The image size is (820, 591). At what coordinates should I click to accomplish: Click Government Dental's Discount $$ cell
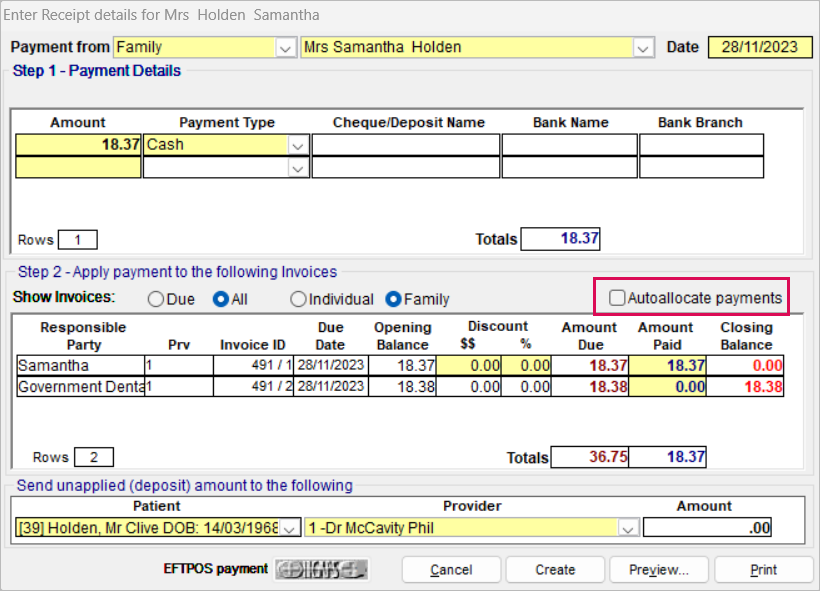(469, 387)
